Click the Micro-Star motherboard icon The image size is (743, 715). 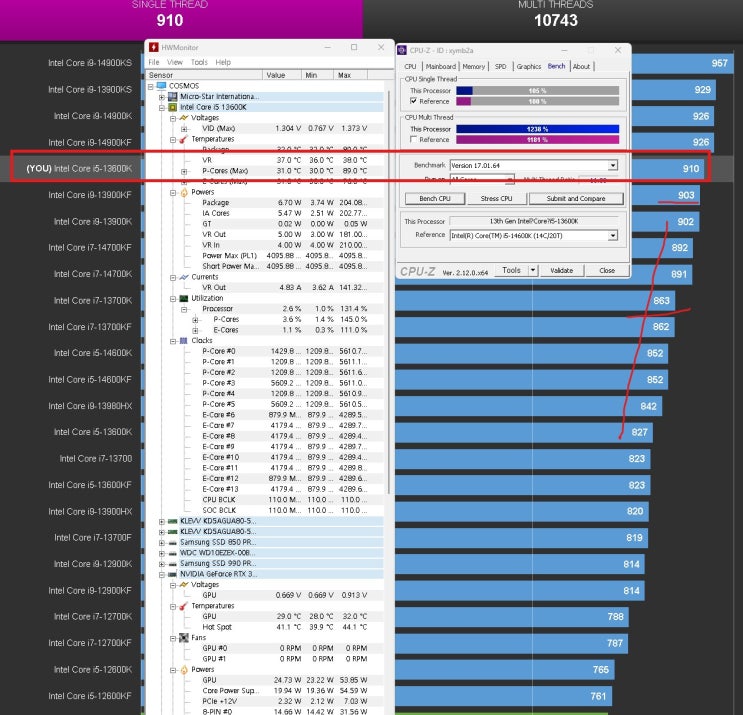click(172, 96)
